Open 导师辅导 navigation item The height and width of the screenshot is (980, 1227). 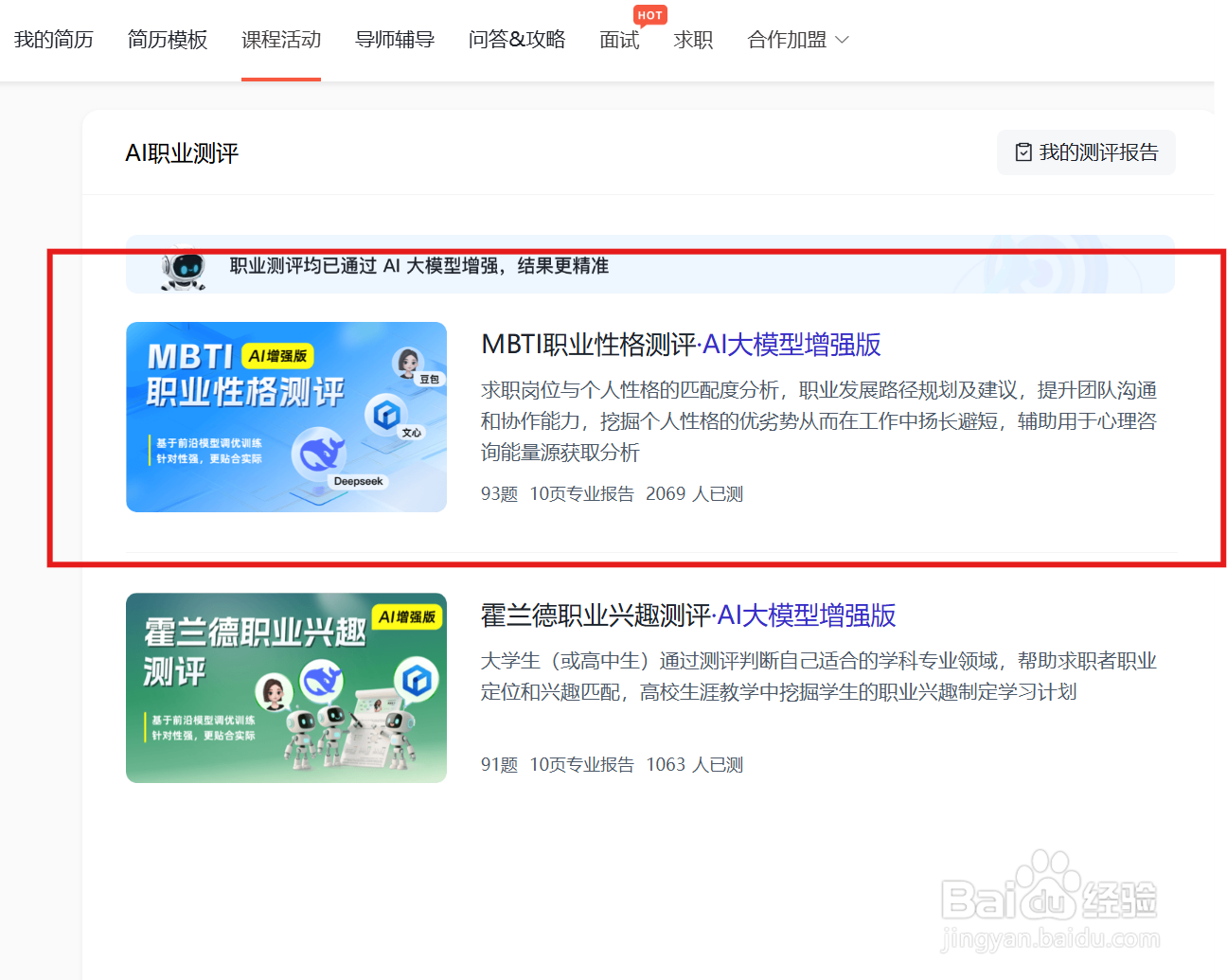coord(395,40)
